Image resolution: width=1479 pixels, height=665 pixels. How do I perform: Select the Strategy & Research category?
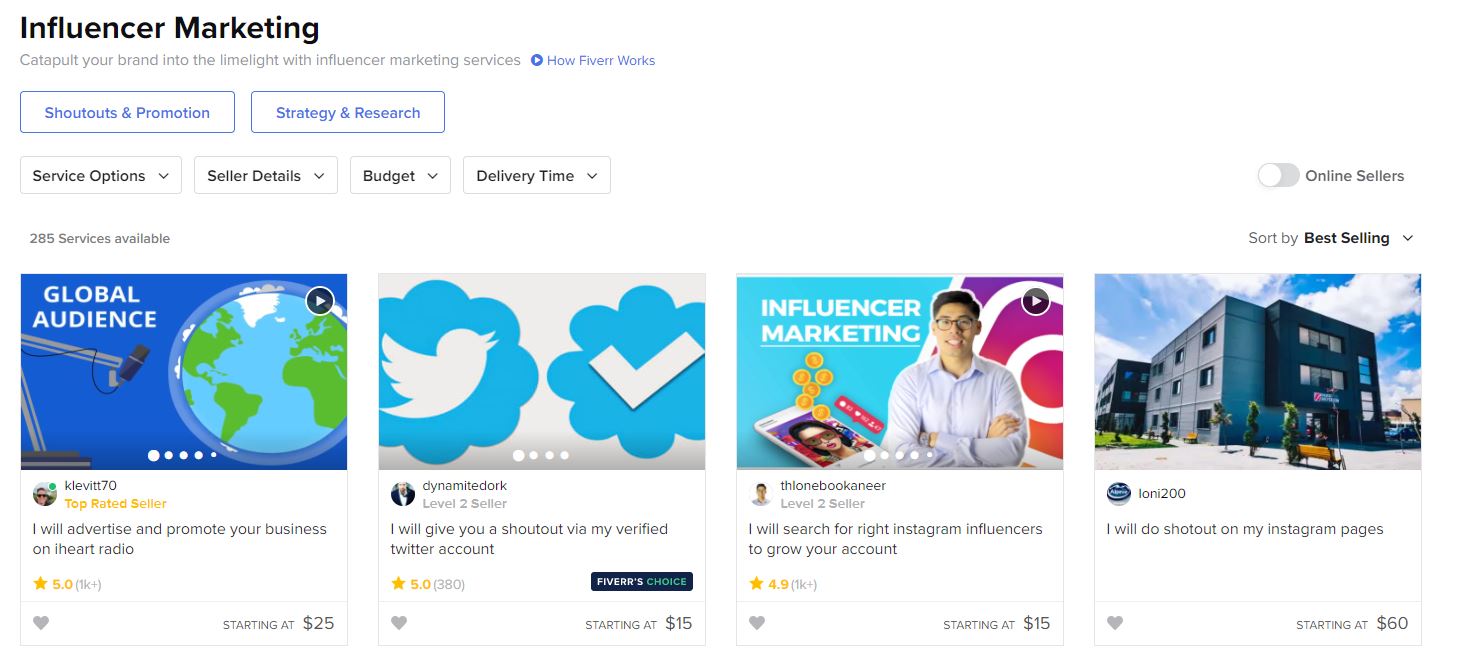(348, 113)
